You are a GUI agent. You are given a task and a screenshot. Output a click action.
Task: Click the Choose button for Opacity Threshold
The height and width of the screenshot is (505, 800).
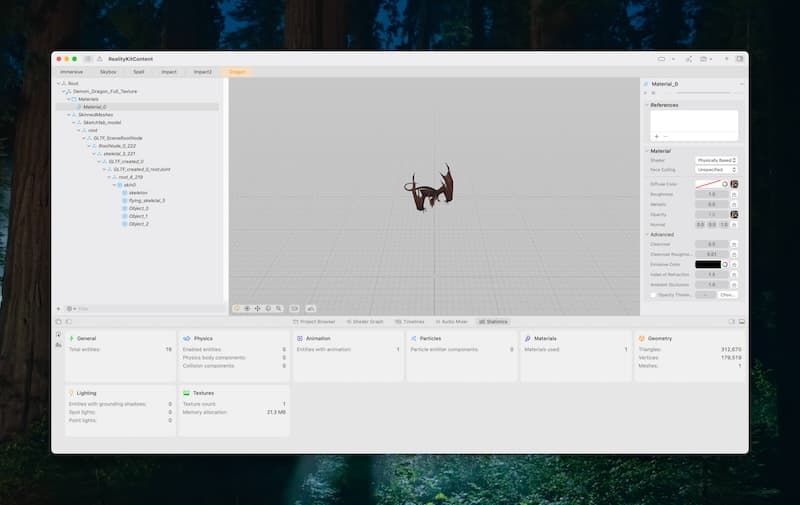coord(728,295)
